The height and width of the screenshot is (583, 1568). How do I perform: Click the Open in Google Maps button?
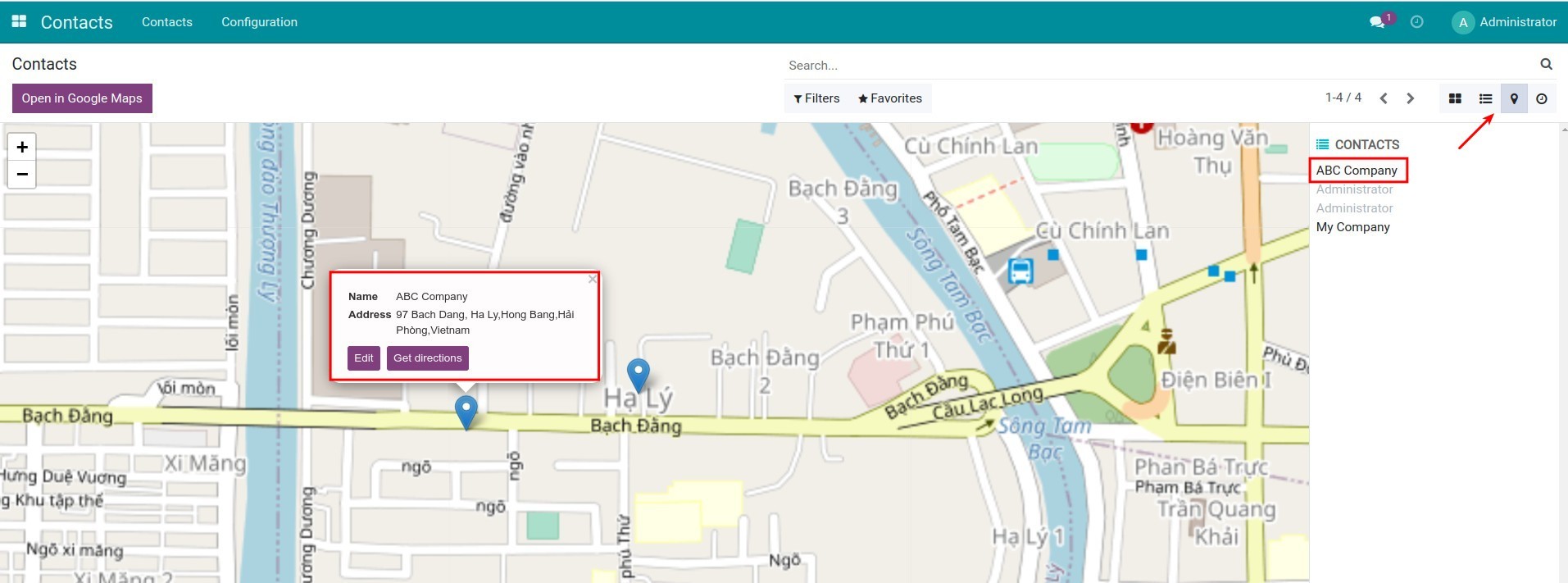pyautogui.click(x=82, y=98)
